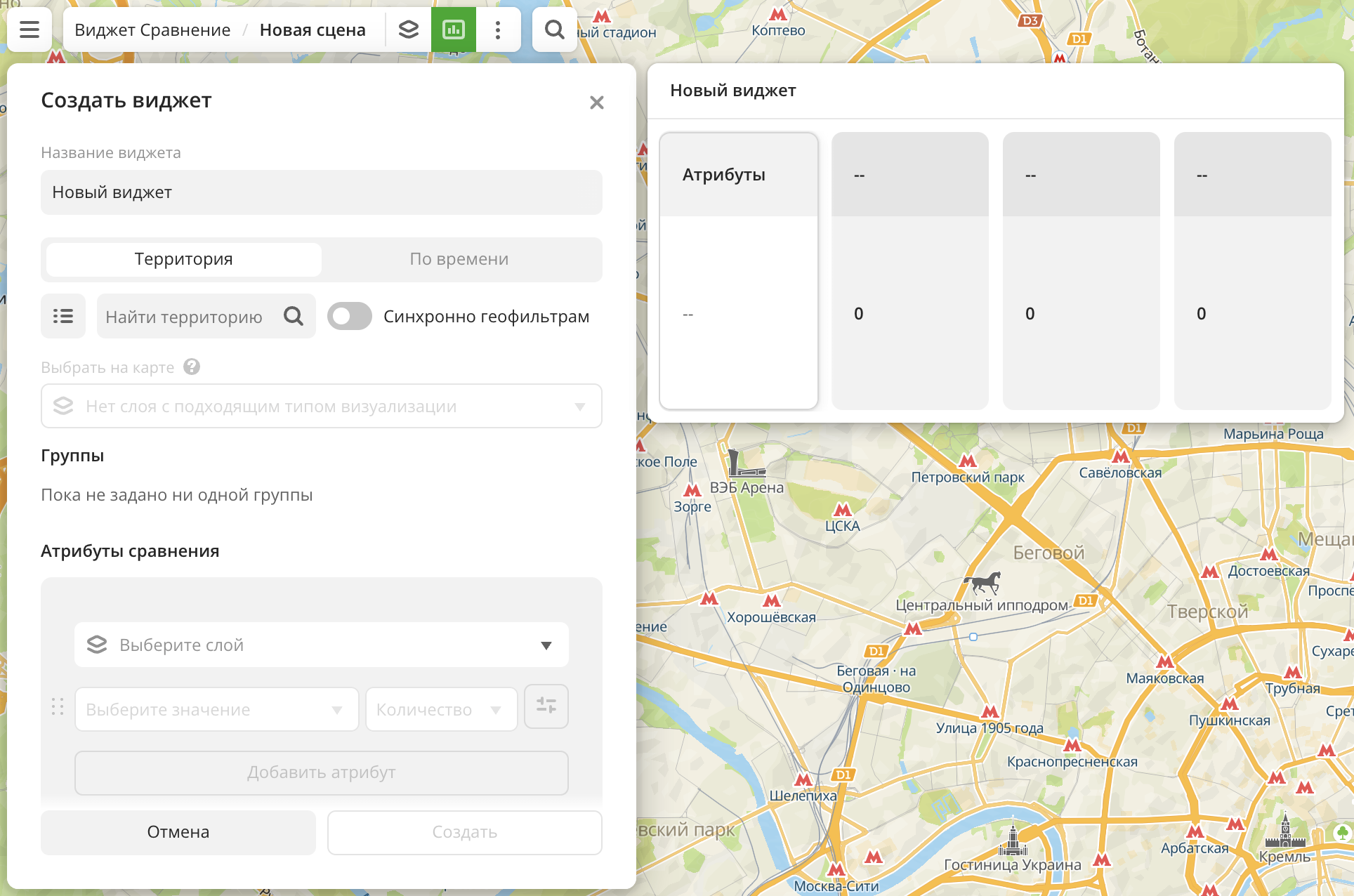Open the Количество aggregation dropdown
The image size is (1354, 896).
(x=440, y=709)
